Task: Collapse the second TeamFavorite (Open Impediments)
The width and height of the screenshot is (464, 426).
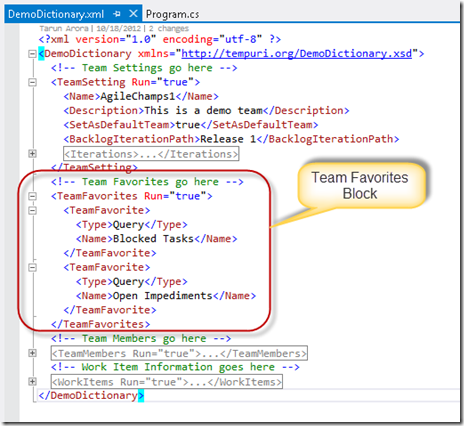Action: 32,267
